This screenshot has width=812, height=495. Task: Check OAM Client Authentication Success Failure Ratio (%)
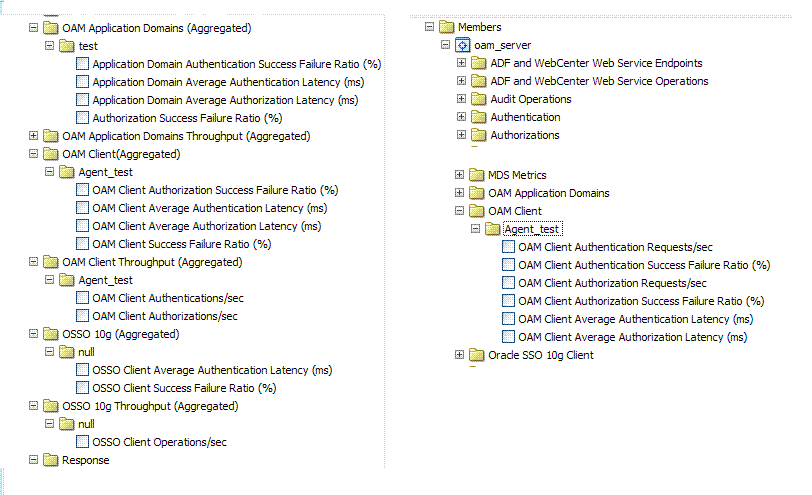(x=509, y=265)
